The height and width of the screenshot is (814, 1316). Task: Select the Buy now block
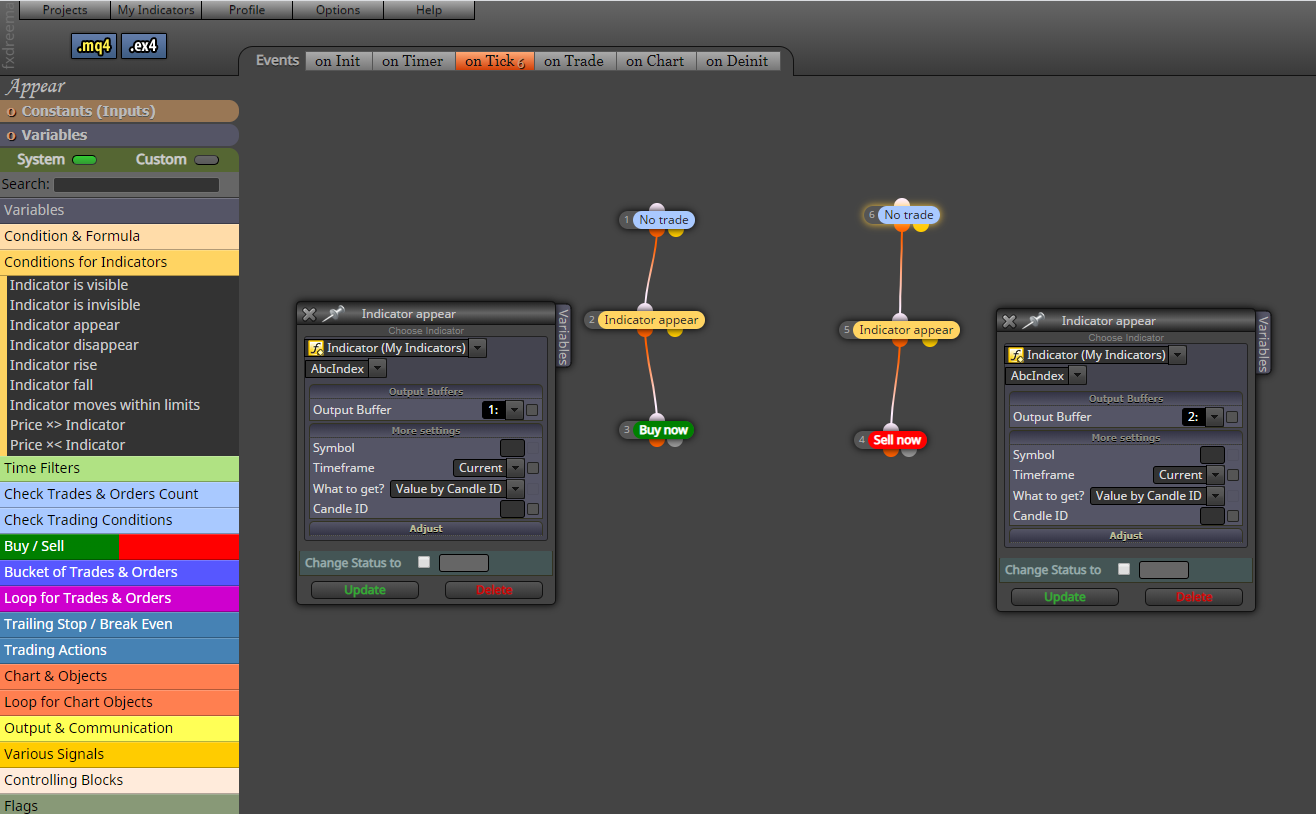click(x=663, y=430)
